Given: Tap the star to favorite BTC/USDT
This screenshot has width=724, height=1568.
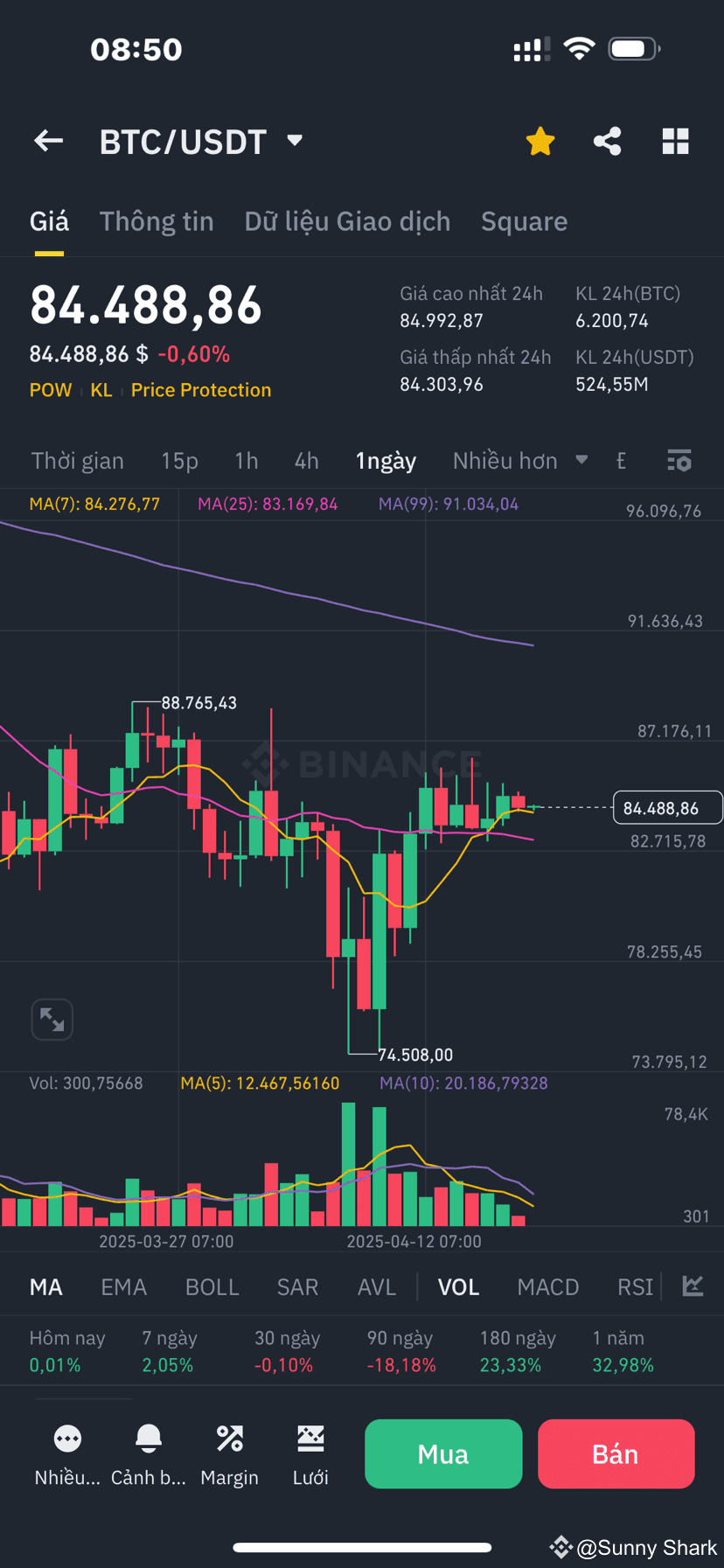Looking at the screenshot, I should 540,141.
